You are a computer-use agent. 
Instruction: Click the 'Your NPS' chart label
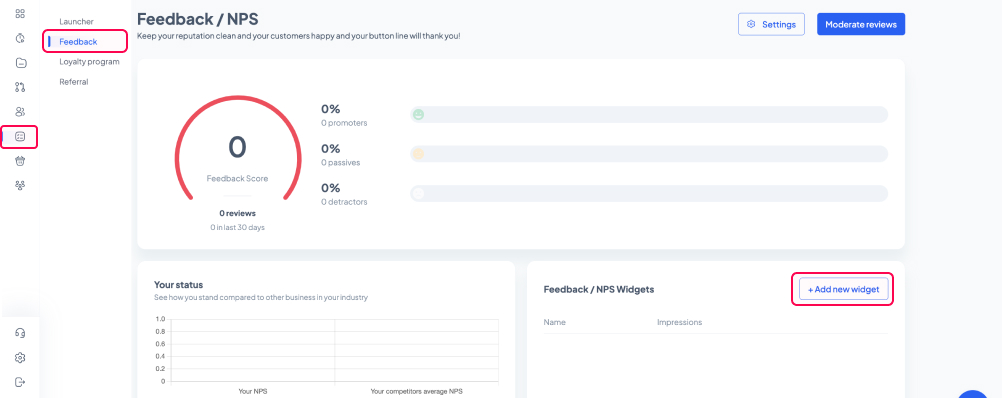[252, 391]
